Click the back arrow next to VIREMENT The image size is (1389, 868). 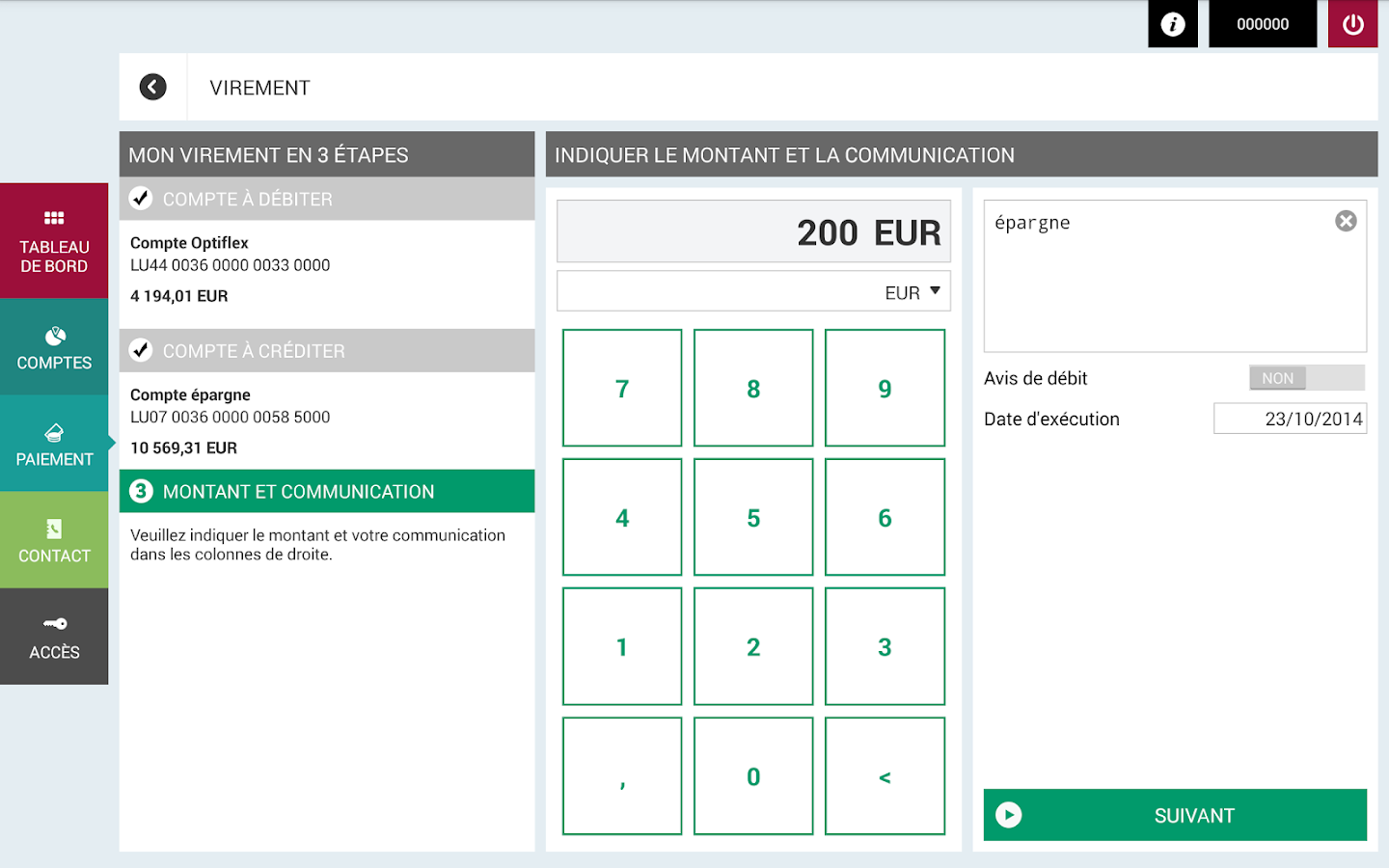click(152, 87)
